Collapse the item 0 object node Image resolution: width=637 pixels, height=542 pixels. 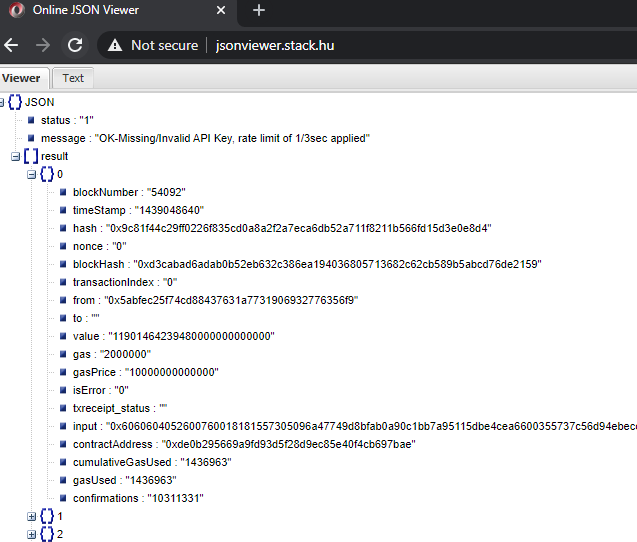tap(32, 174)
